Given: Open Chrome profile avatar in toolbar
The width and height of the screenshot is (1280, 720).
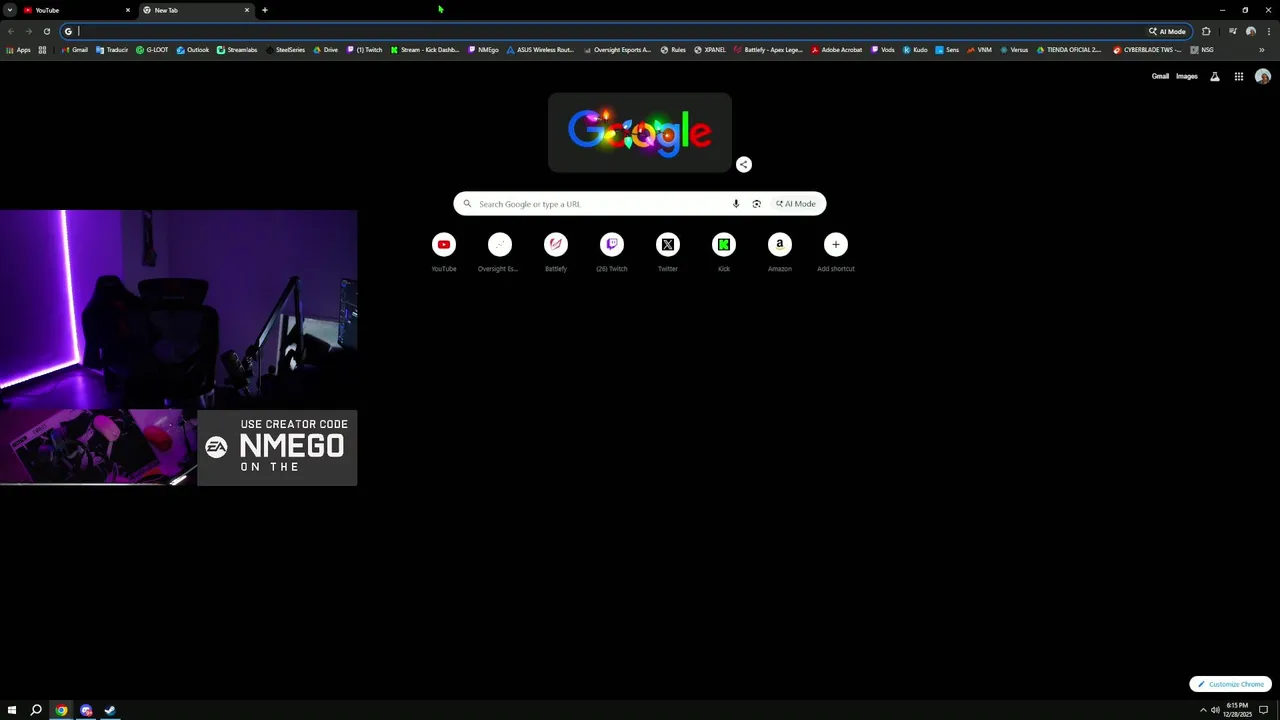Looking at the screenshot, I should tap(1251, 31).
